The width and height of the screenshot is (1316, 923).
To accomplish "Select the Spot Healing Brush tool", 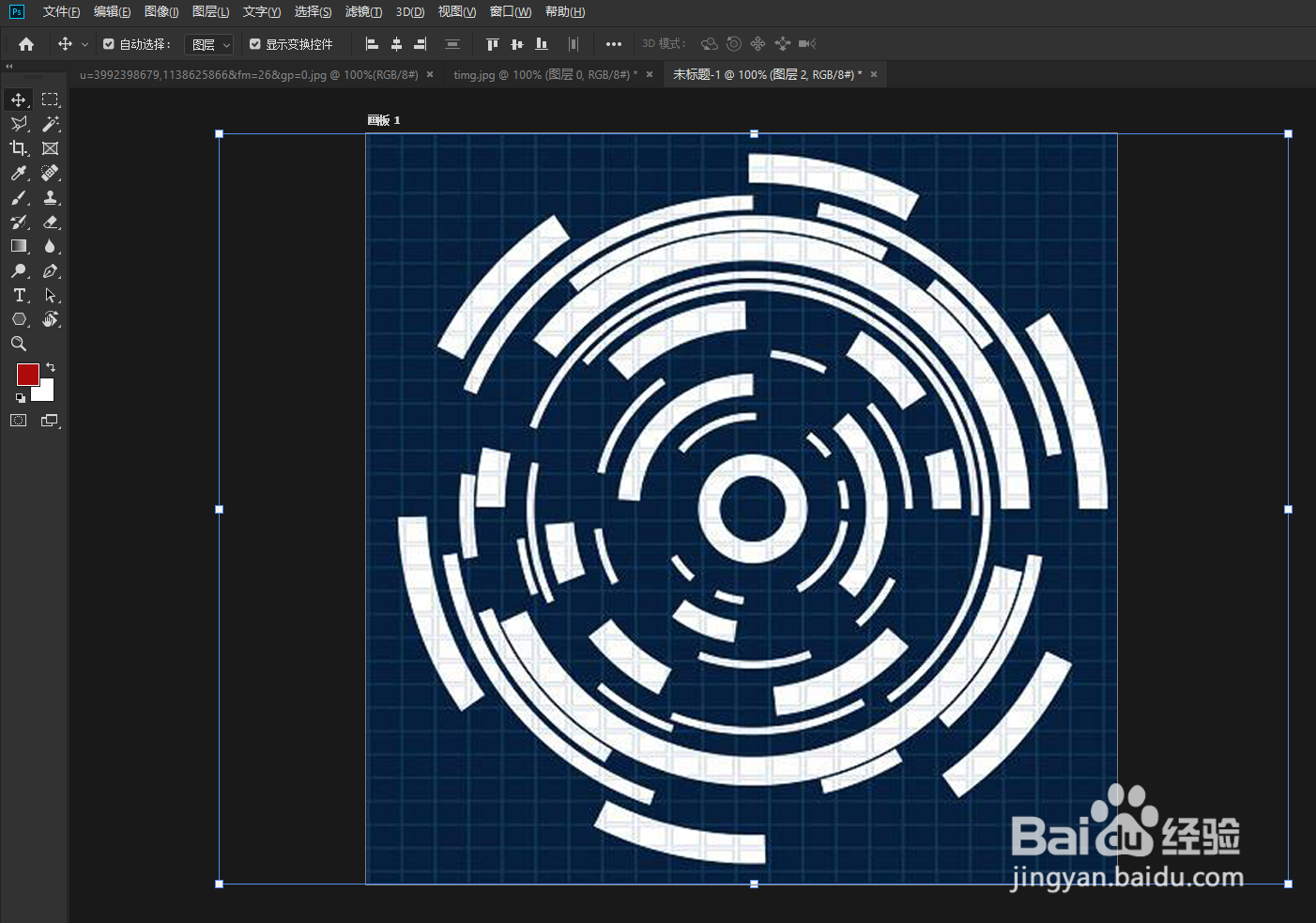I will (x=51, y=173).
